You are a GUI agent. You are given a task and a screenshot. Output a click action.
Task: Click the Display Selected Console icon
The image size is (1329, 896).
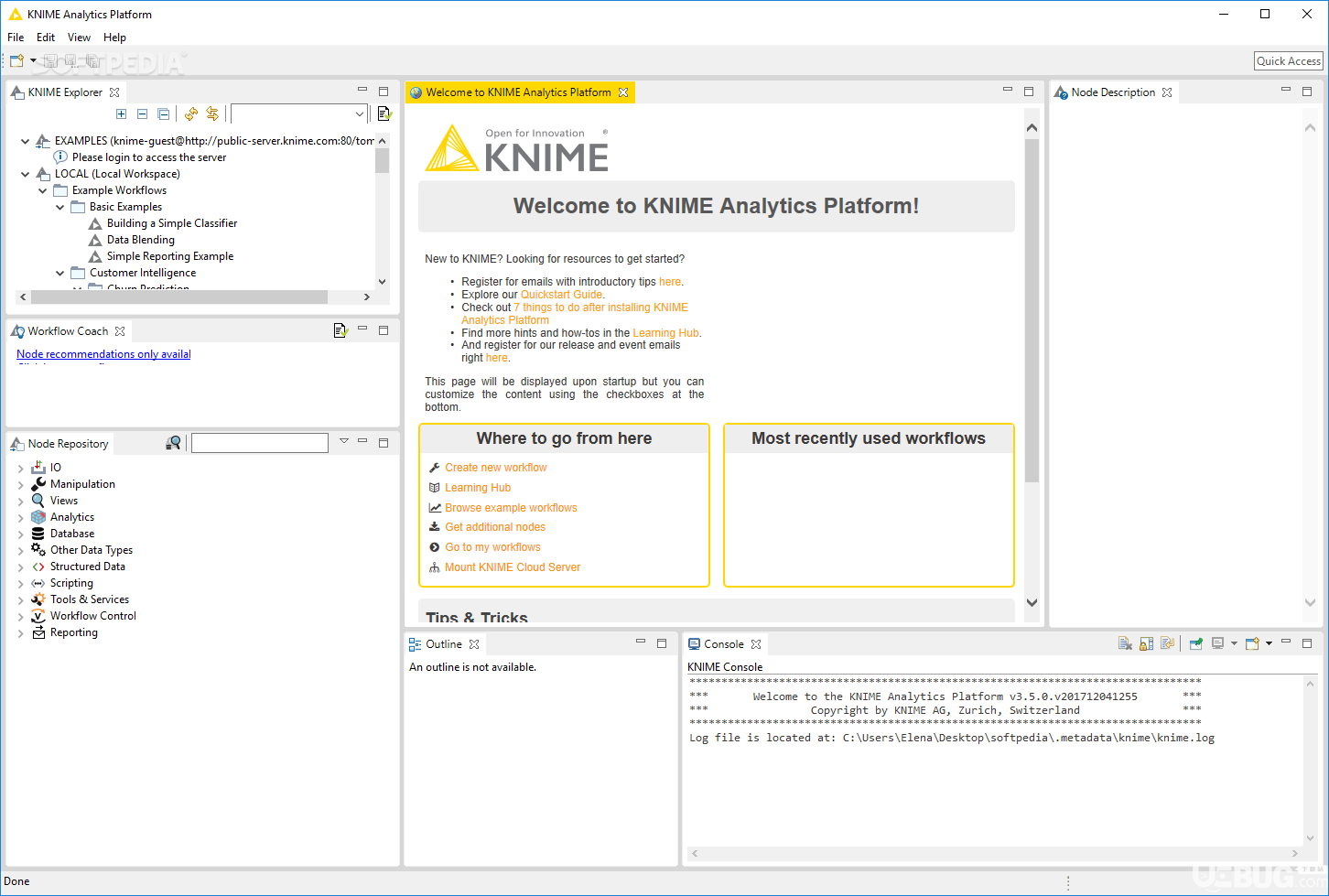click(1217, 643)
